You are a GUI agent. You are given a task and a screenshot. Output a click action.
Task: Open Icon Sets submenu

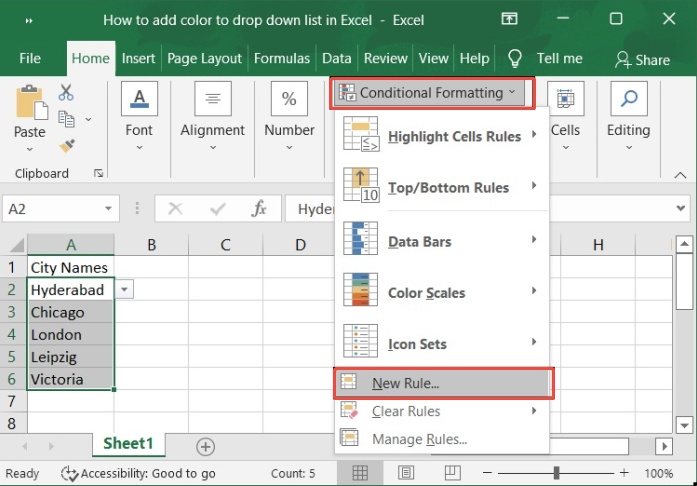click(442, 342)
